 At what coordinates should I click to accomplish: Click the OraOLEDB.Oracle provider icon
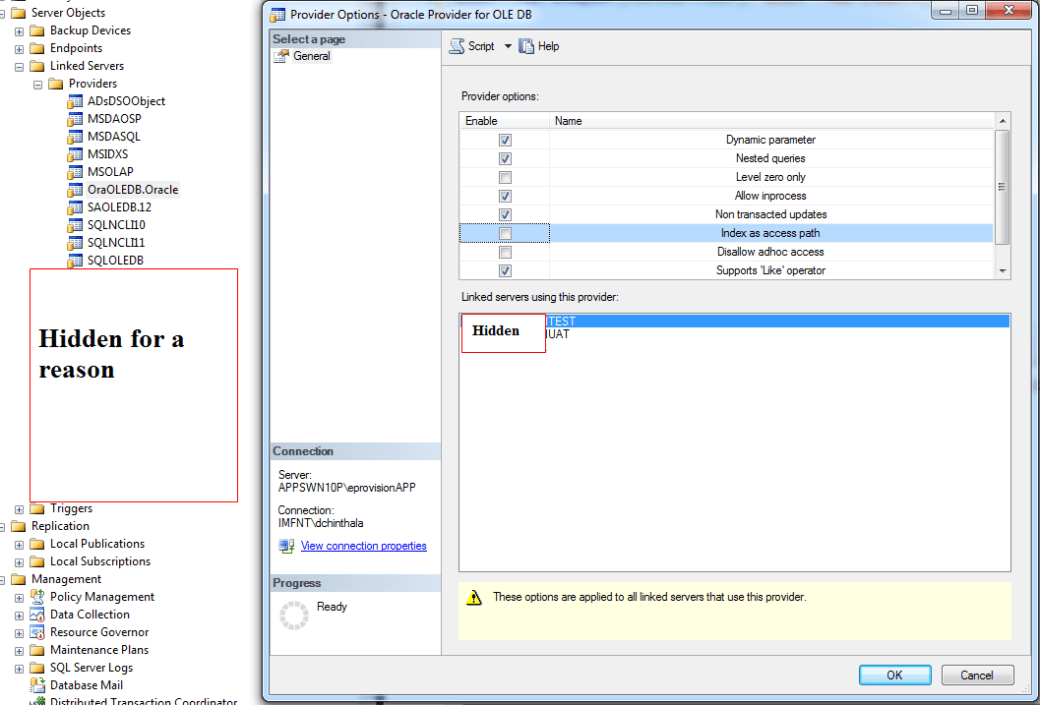pyautogui.click(x=75, y=190)
